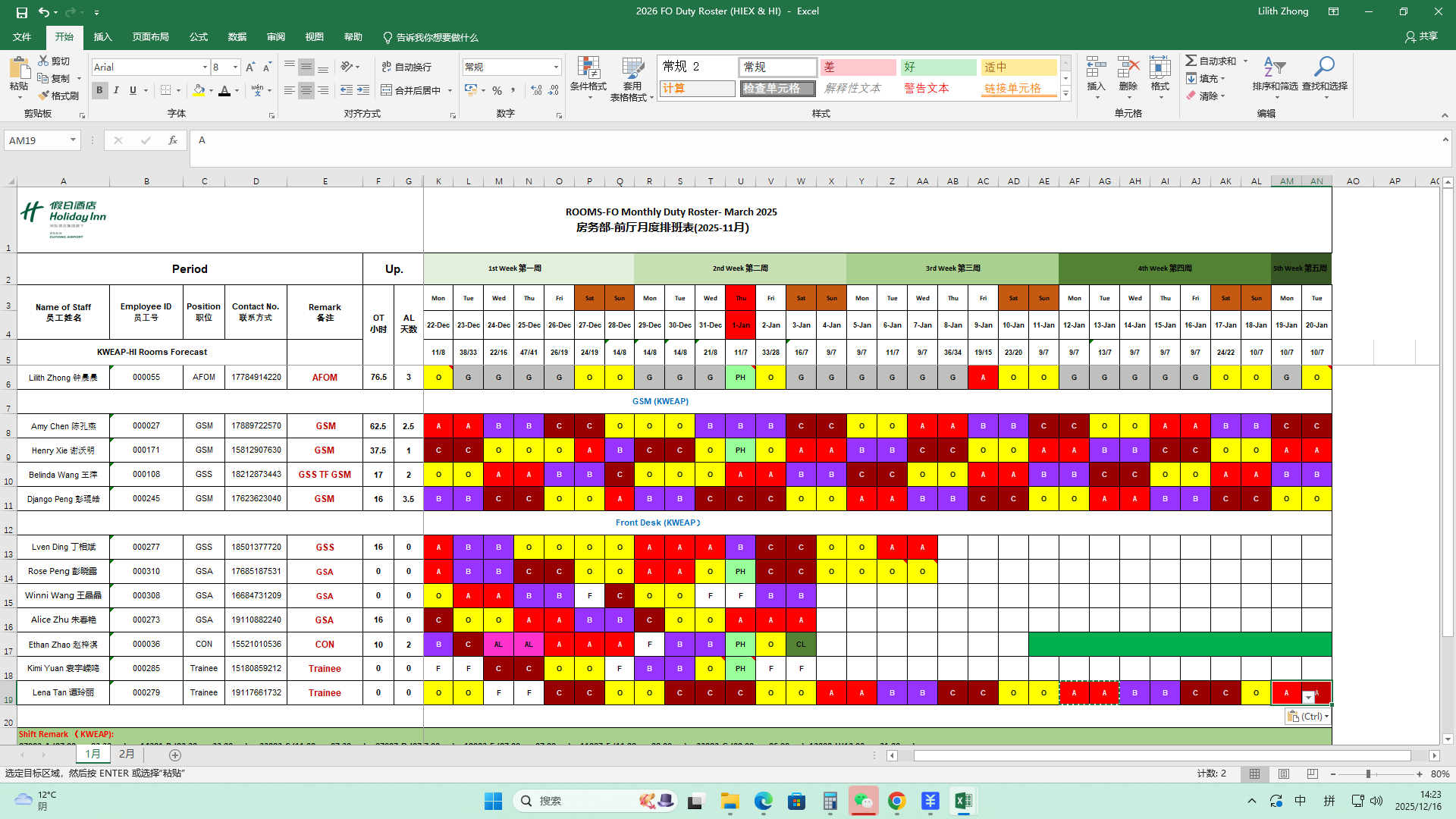Switch to the 2月 sheet tab

(127, 755)
